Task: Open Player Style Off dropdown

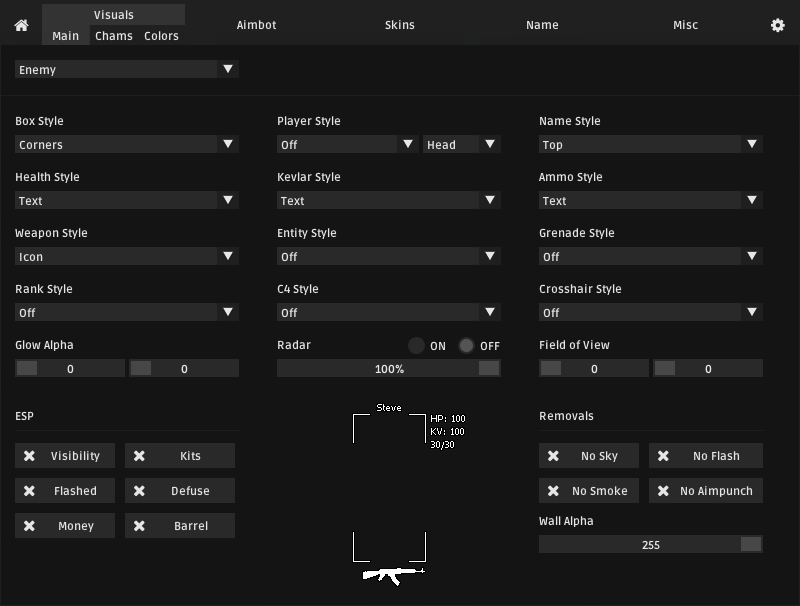Action: [x=347, y=144]
